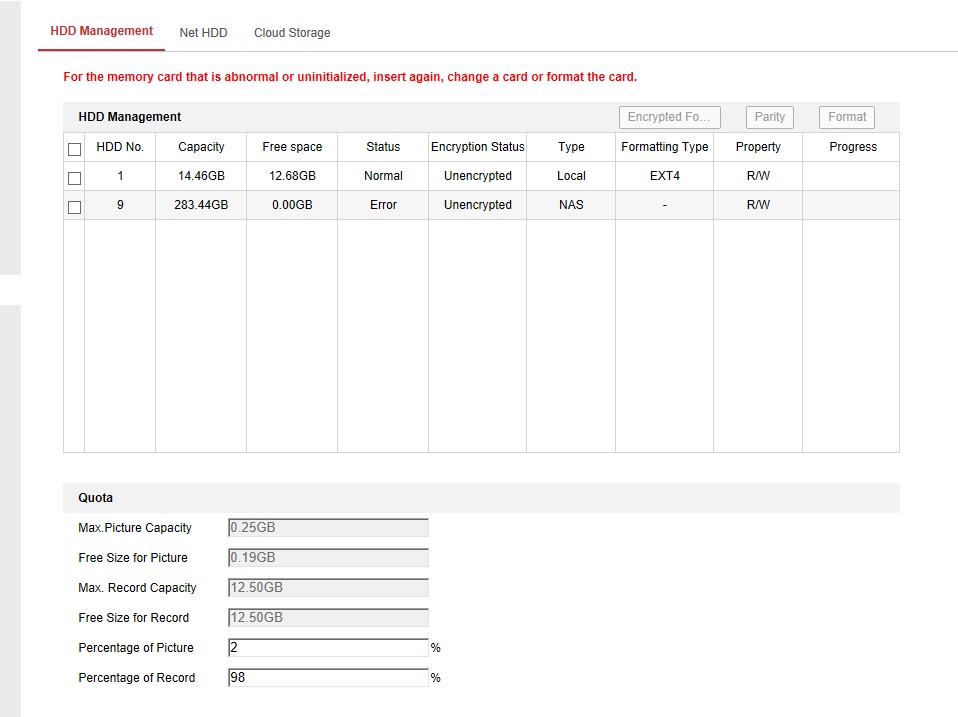The width and height of the screenshot is (958, 717).
Task: Click the Max.Picture Capacity field
Action: (x=327, y=528)
